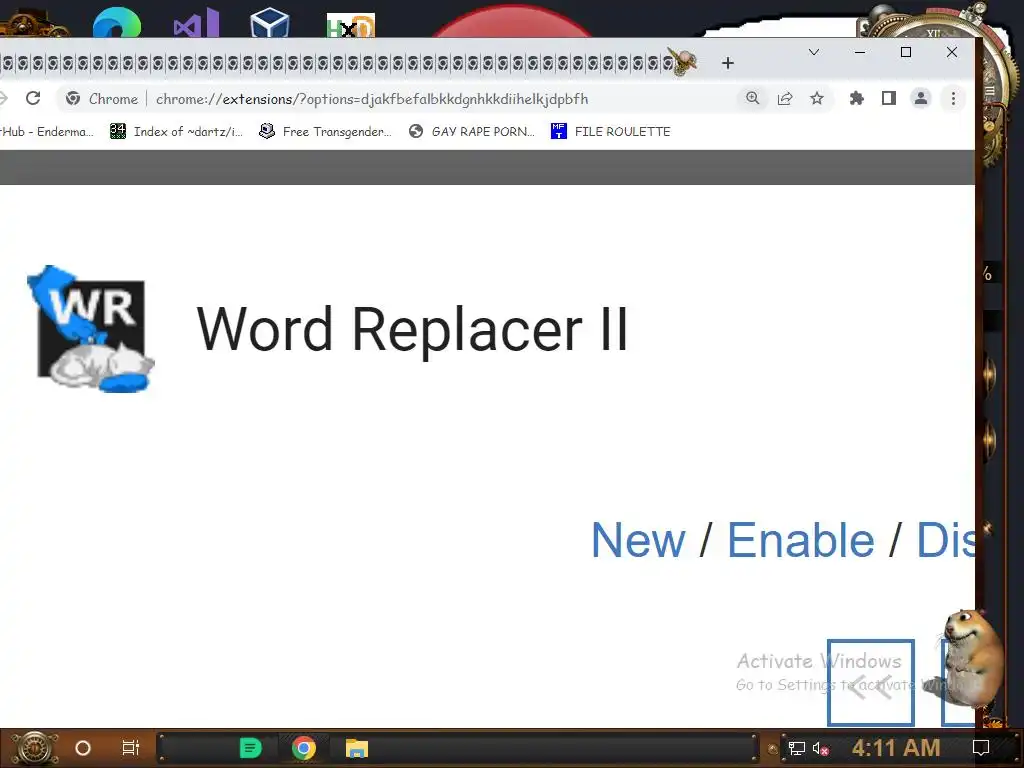Open HxD hex editor desktop icon
Image resolution: width=1024 pixels, height=768 pixels.
click(x=351, y=26)
